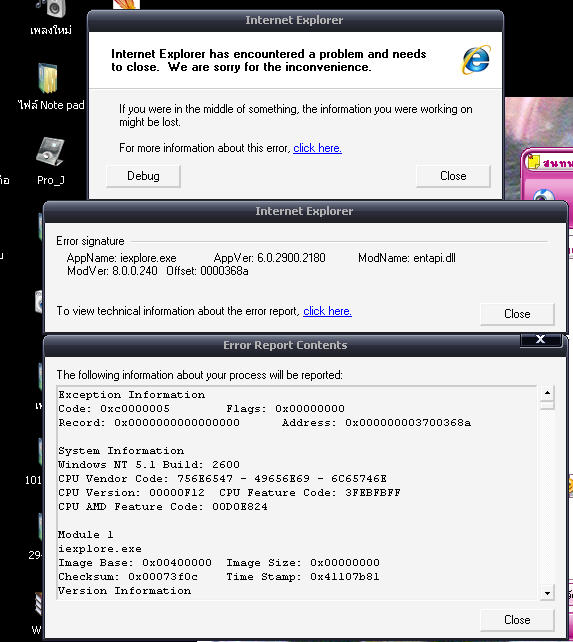This screenshot has width=573, height=642.
Task: Click the 'iexplore.exe' module name in the report
Action: click(100, 549)
